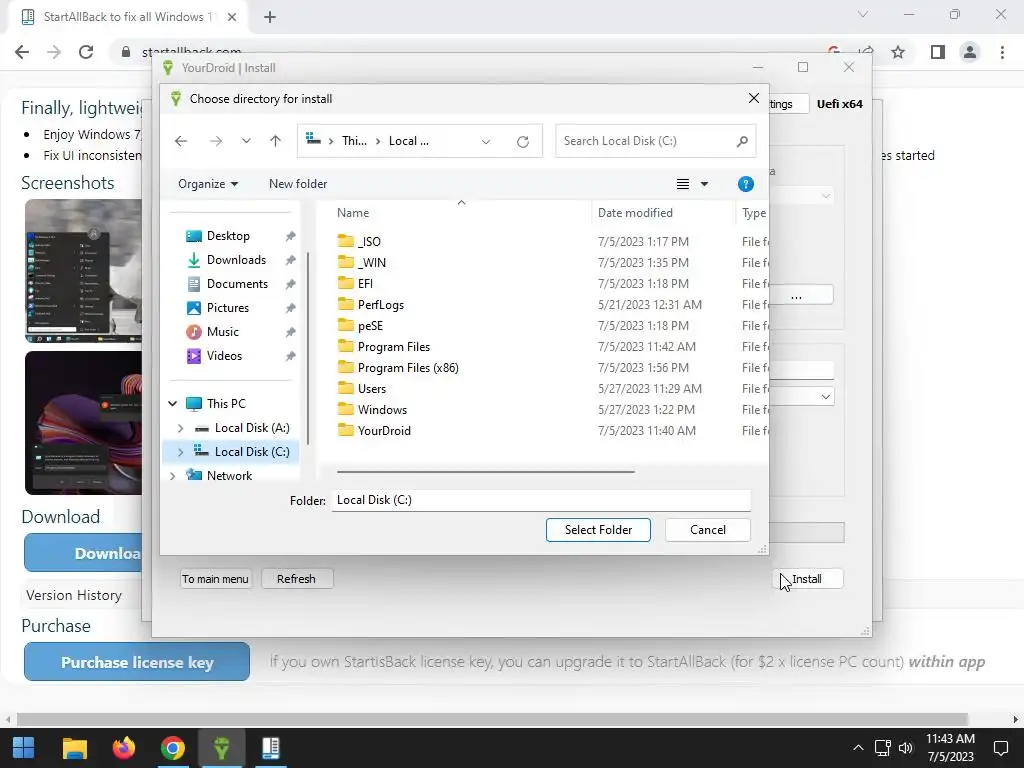
Task: Click To main menu in YourDroid
Action: click(x=215, y=579)
